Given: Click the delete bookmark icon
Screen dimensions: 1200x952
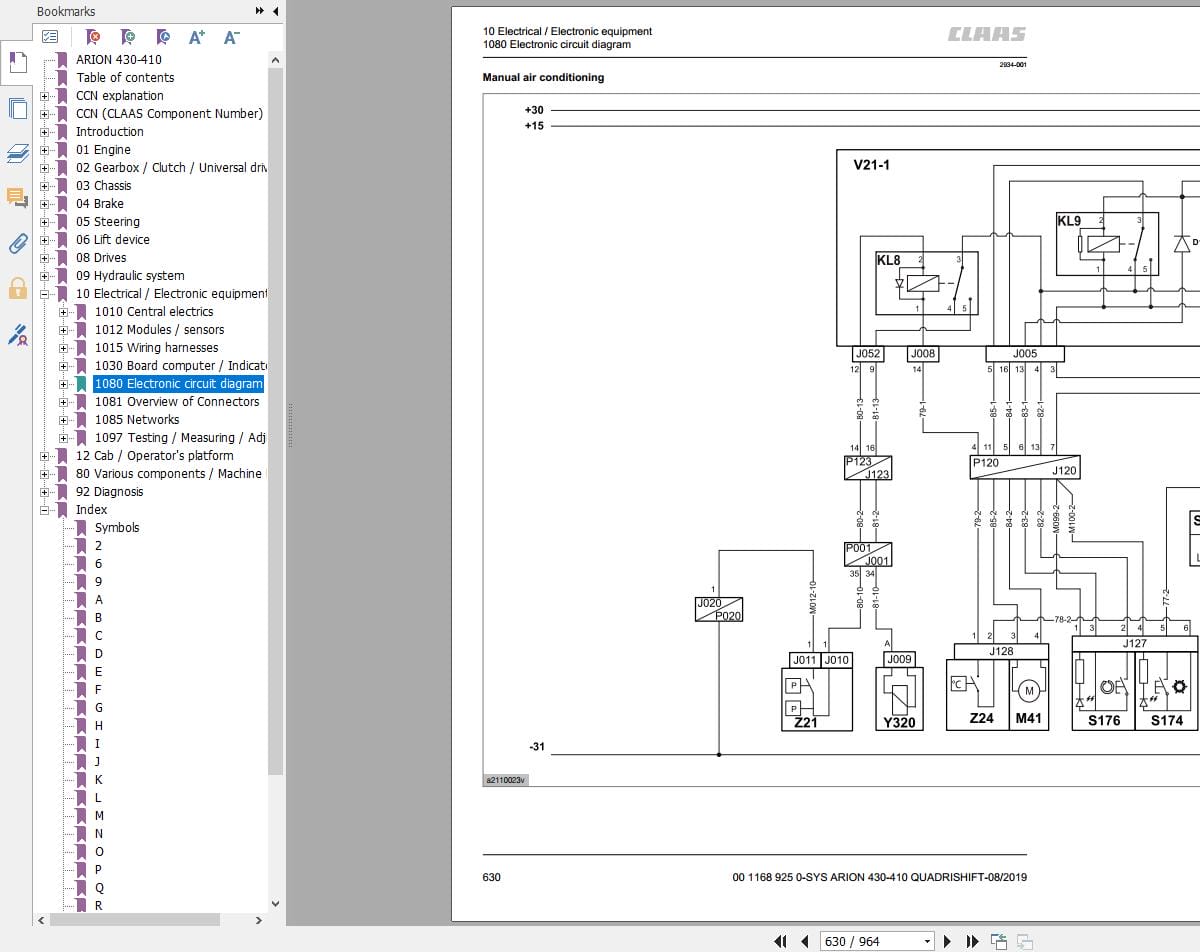Looking at the screenshot, I should tap(93, 37).
